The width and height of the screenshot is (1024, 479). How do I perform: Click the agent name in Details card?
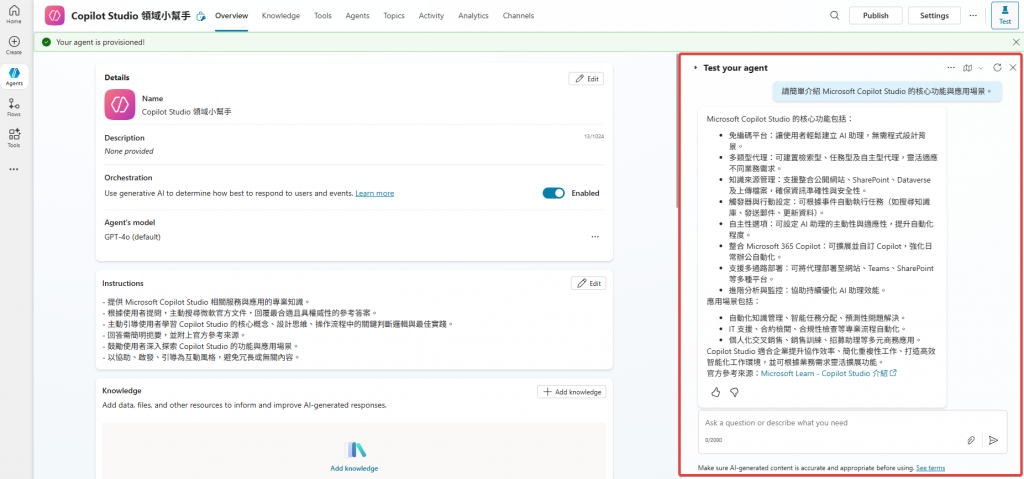pyautogui.click(x=187, y=111)
